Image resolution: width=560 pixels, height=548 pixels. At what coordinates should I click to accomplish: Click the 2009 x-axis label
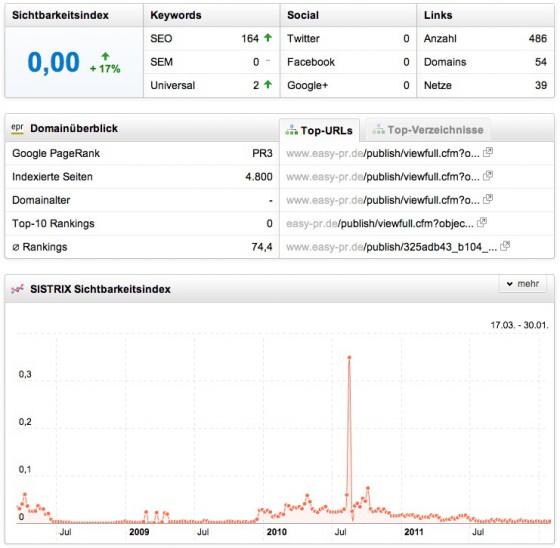139,532
